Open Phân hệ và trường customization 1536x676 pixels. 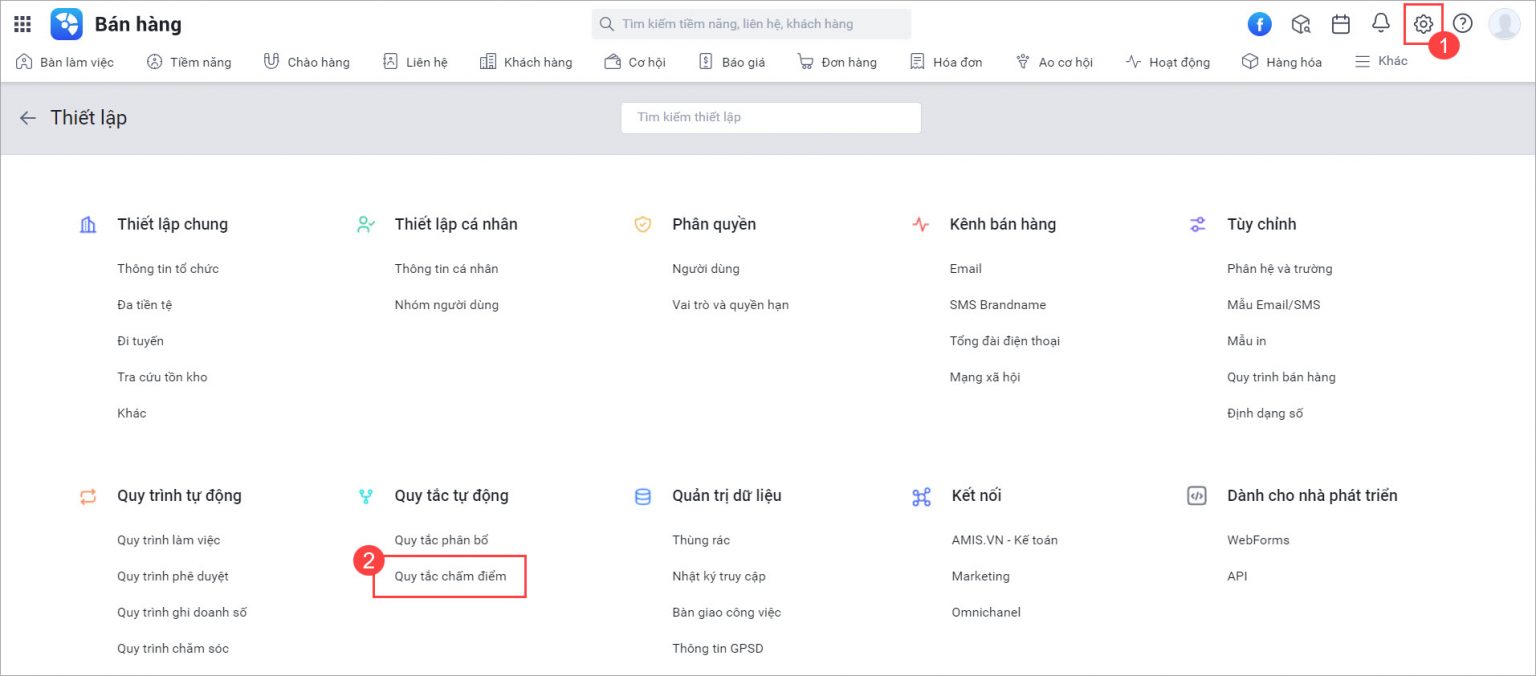click(x=1280, y=269)
